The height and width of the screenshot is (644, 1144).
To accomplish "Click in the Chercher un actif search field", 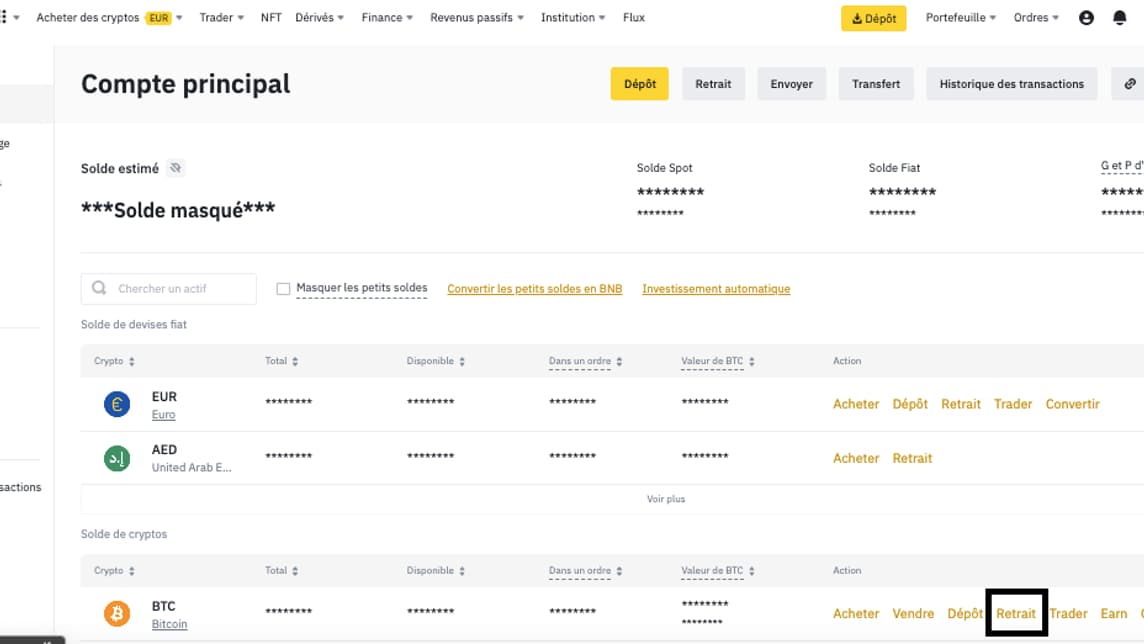I will (169, 289).
